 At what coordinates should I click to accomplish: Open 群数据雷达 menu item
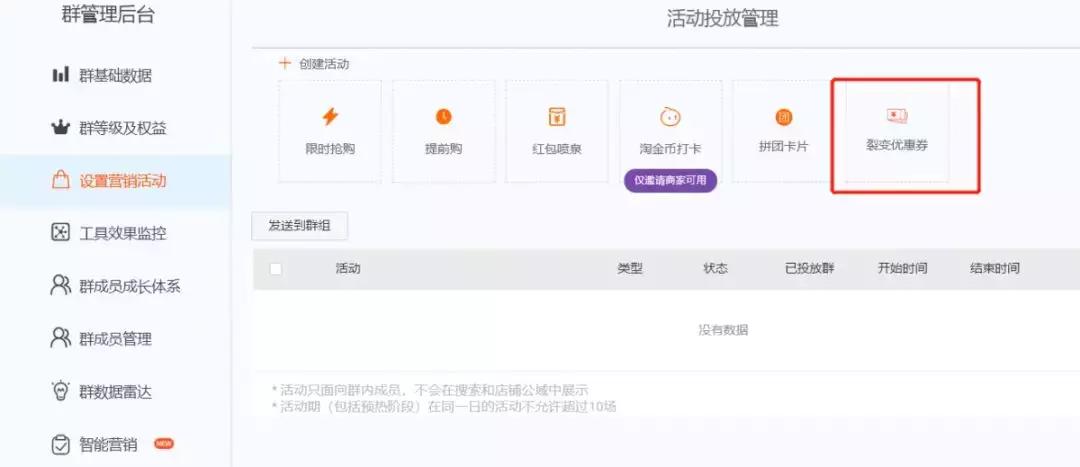click(116, 392)
